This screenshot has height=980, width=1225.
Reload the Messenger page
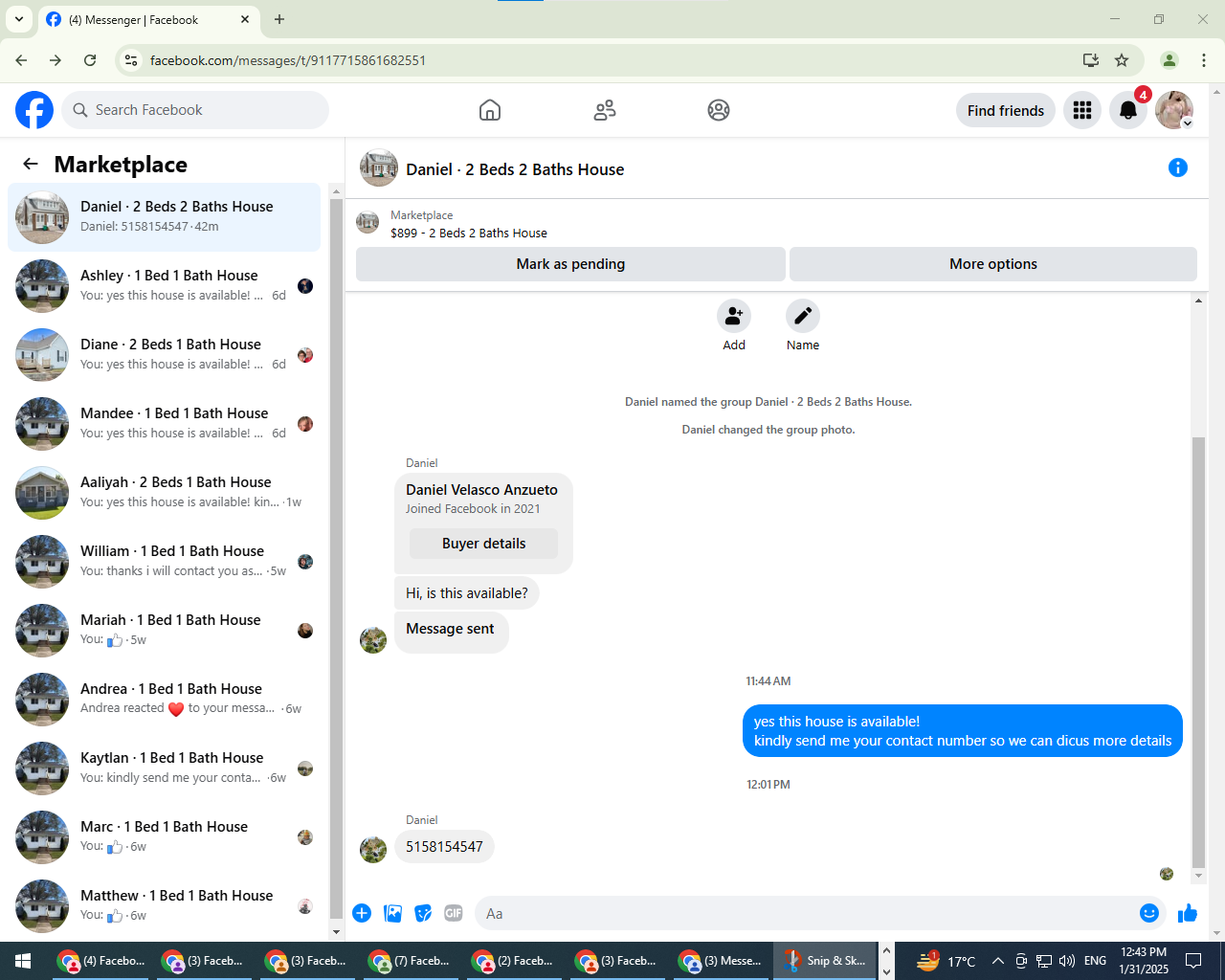coord(90,60)
